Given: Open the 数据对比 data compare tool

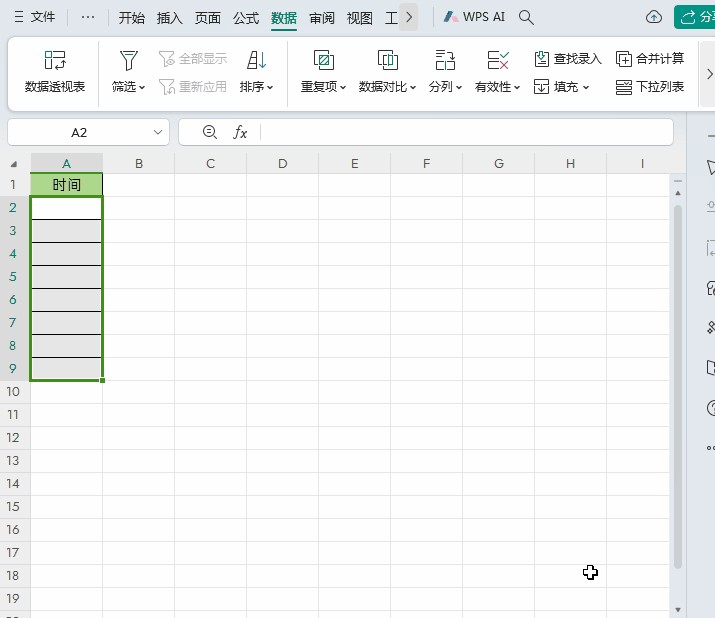Looking at the screenshot, I should (388, 61).
